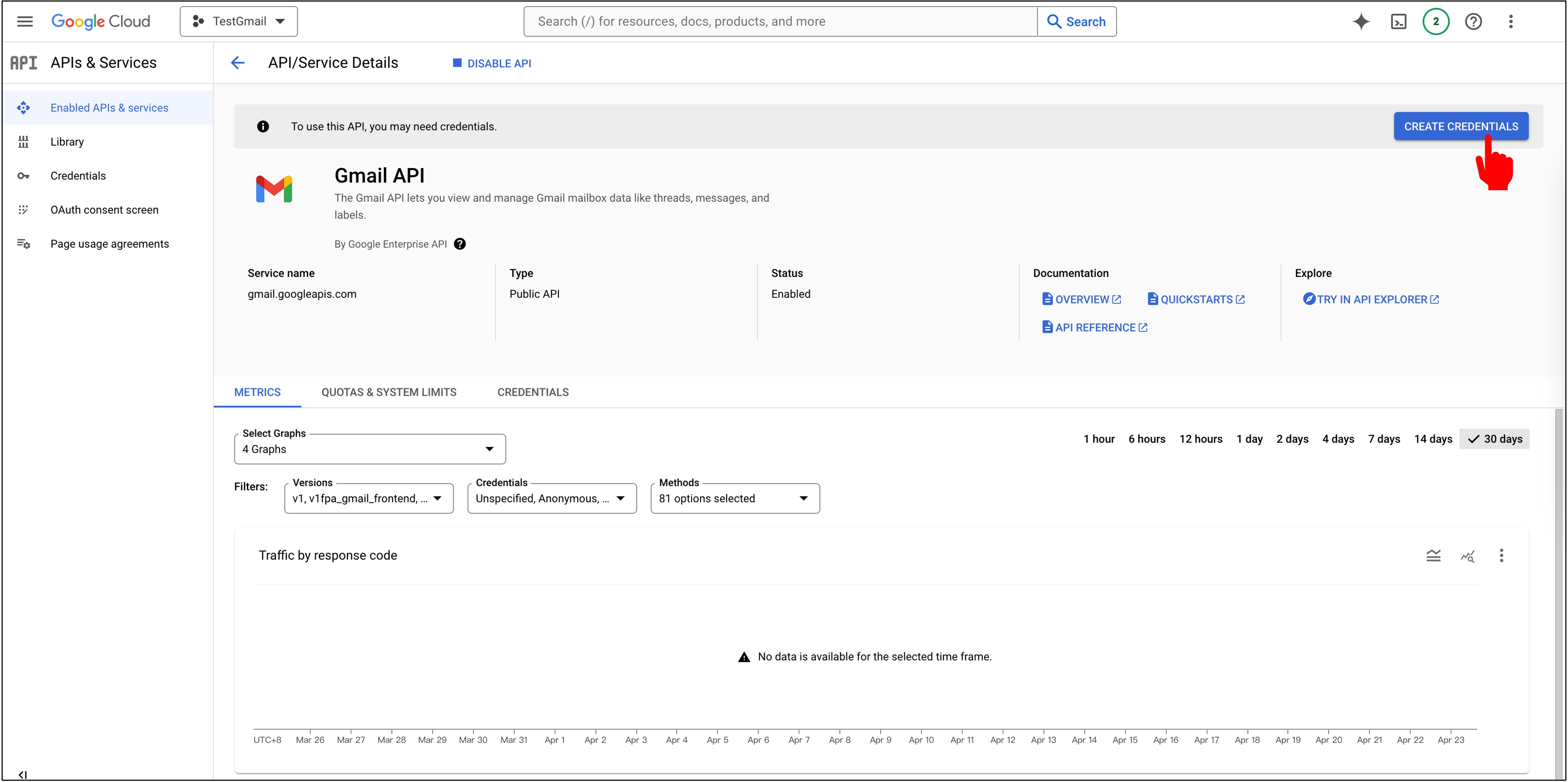Click the page vertical scrollbar
1568x782 pixels.
(x=1559, y=593)
